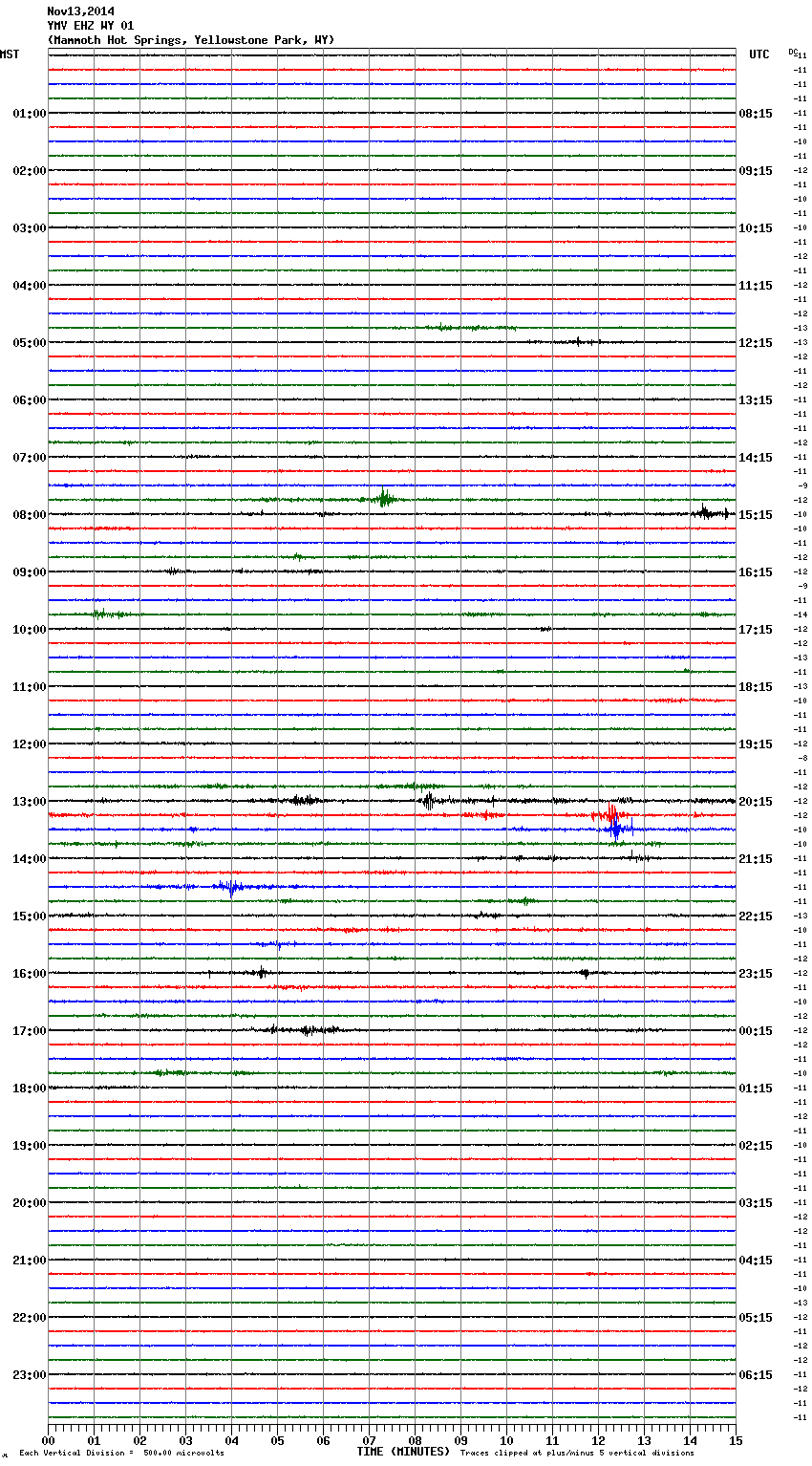
Task: Select the 01:00 MST time label
Action: 30,114
